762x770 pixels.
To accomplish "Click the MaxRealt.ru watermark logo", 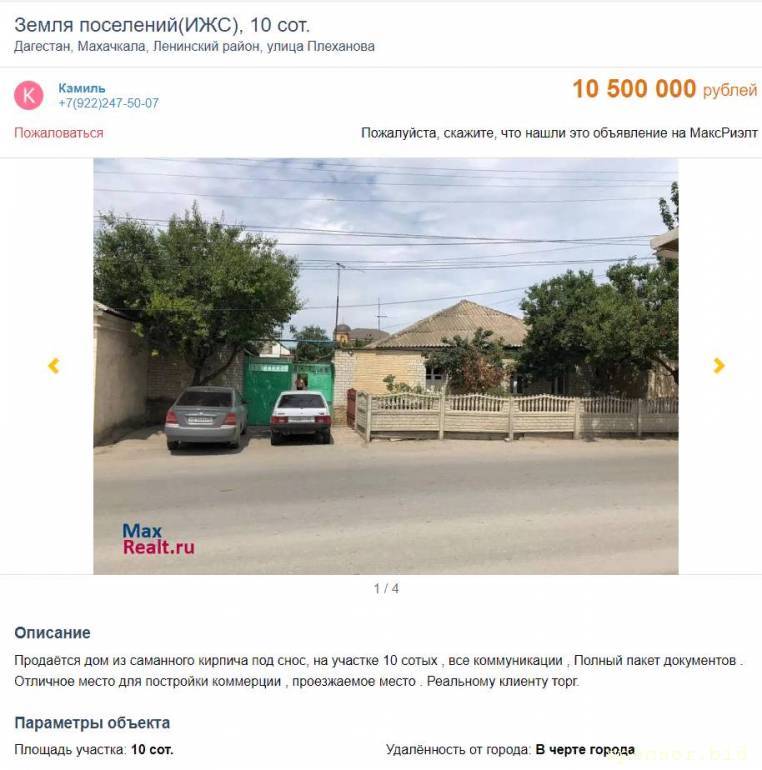I will [158, 539].
